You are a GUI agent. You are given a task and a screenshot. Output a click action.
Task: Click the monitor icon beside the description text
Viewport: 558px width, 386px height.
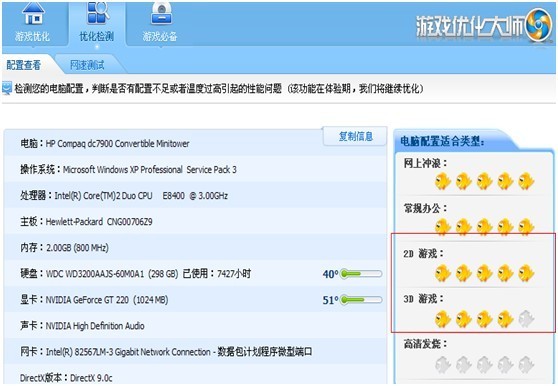coord(7,88)
